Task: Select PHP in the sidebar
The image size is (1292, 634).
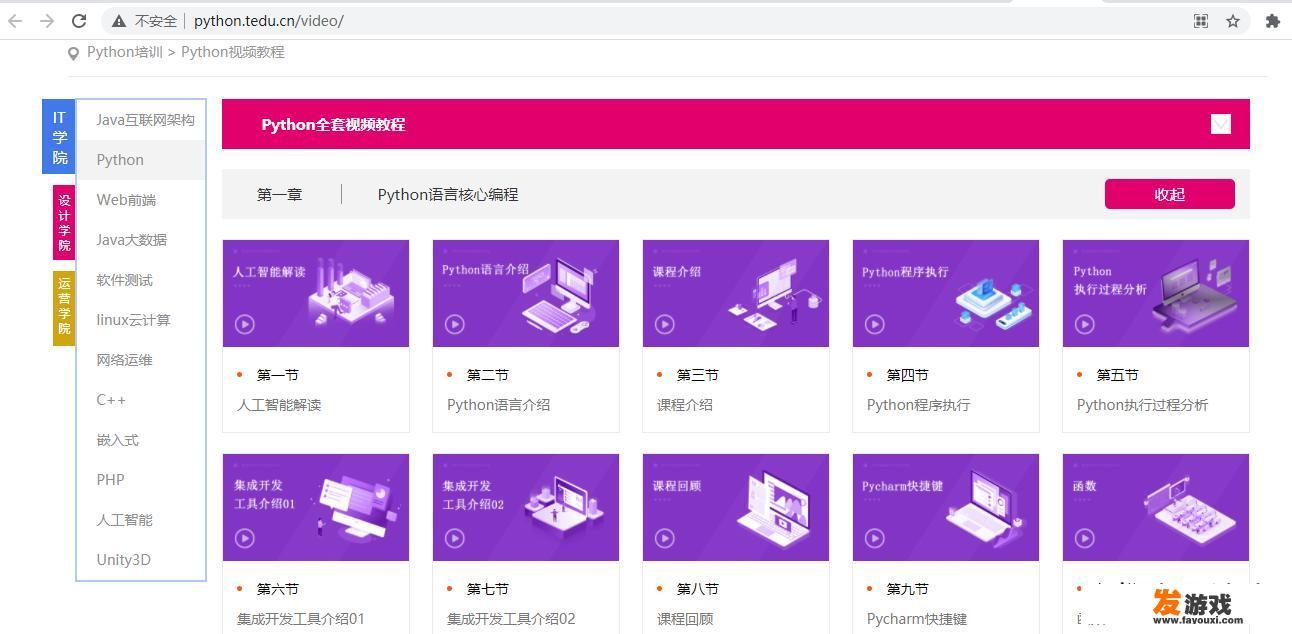Action: pyautogui.click(x=141, y=480)
